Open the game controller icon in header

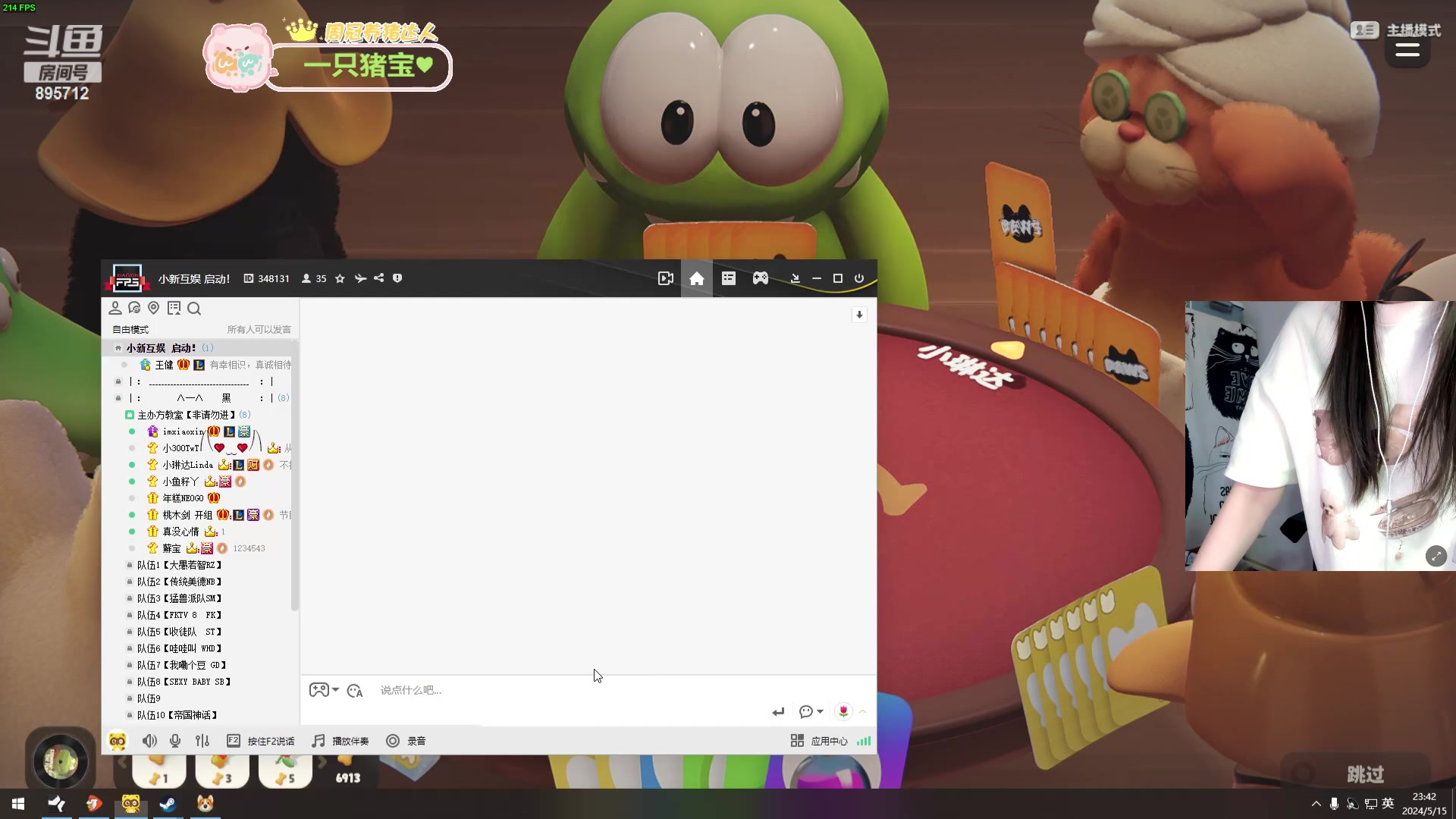pyautogui.click(x=760, y=278)
